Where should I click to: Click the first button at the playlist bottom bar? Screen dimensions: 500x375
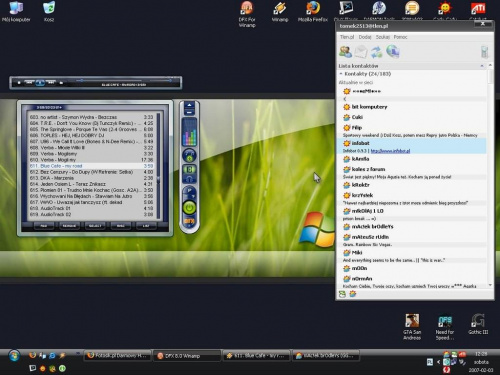(x=44, y=226)
